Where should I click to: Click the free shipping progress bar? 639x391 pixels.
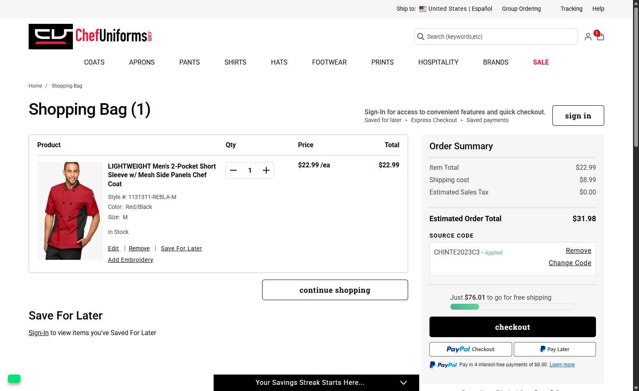pos(512,307)
